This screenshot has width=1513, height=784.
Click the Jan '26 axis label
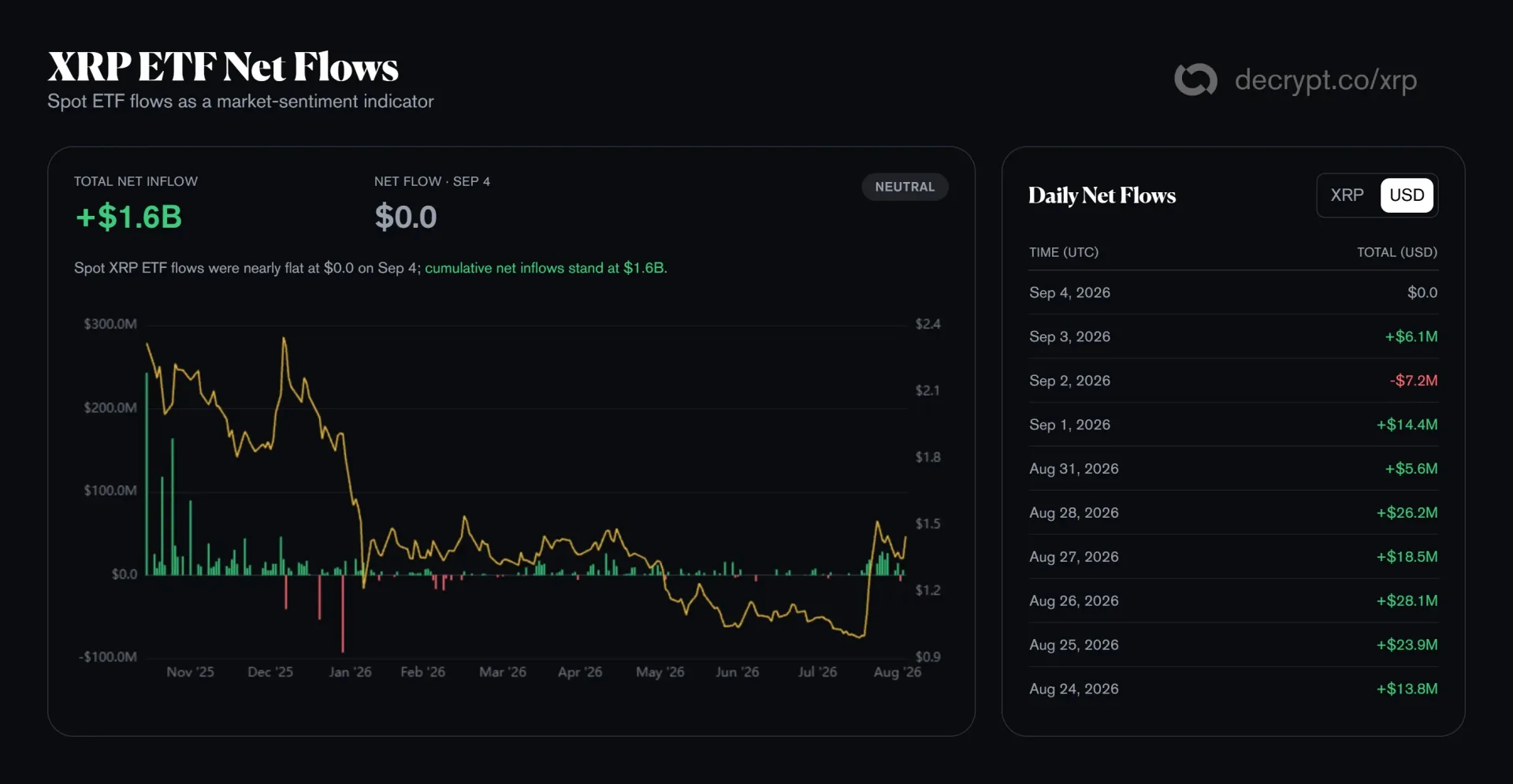click(x=350, y=672)
